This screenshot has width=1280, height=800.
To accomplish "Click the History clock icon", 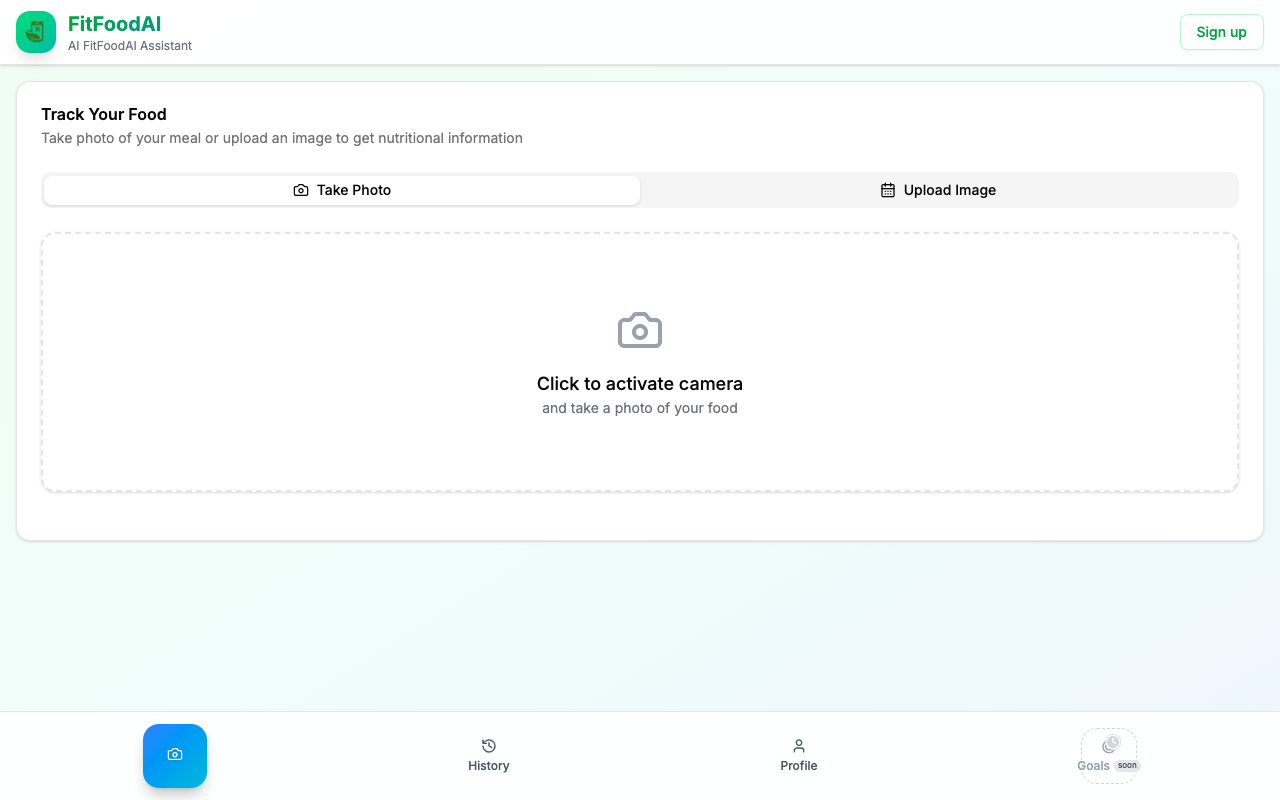I will click(x=489, y=746).
